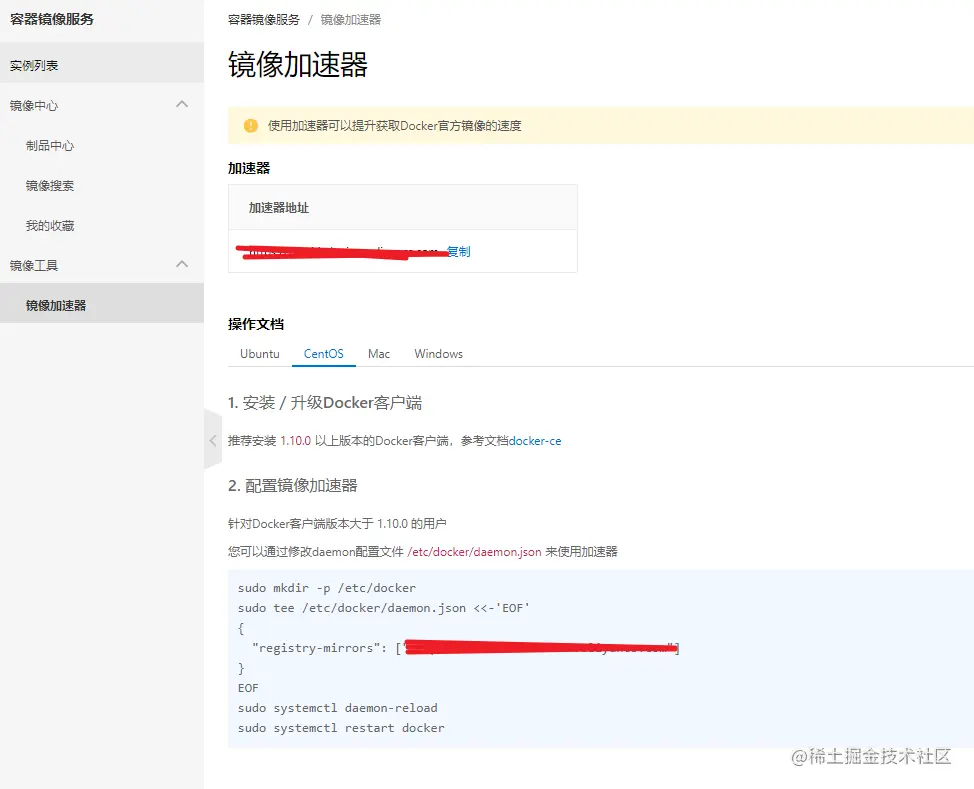This screenshot has height=789, width=974.
Task: Open 实例列表 in the sidebar
Action: coord(102,65)
